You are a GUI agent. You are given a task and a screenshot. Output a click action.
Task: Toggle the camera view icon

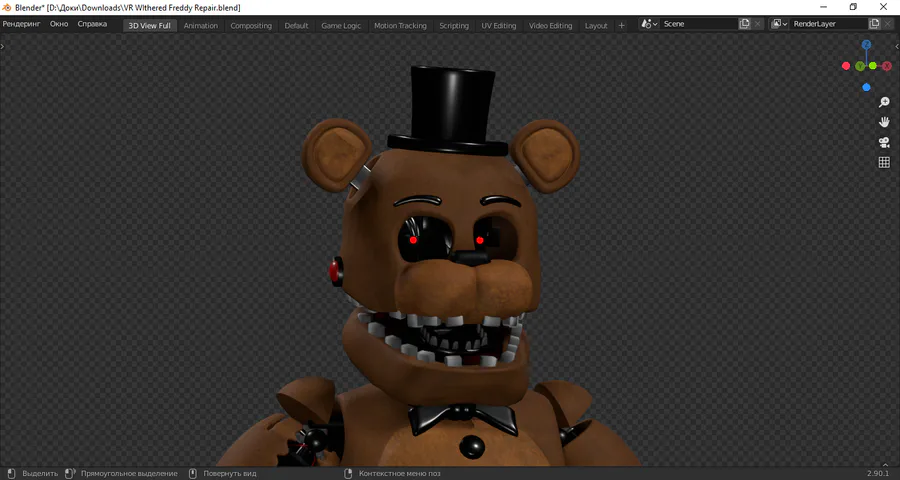click(884, 142)
